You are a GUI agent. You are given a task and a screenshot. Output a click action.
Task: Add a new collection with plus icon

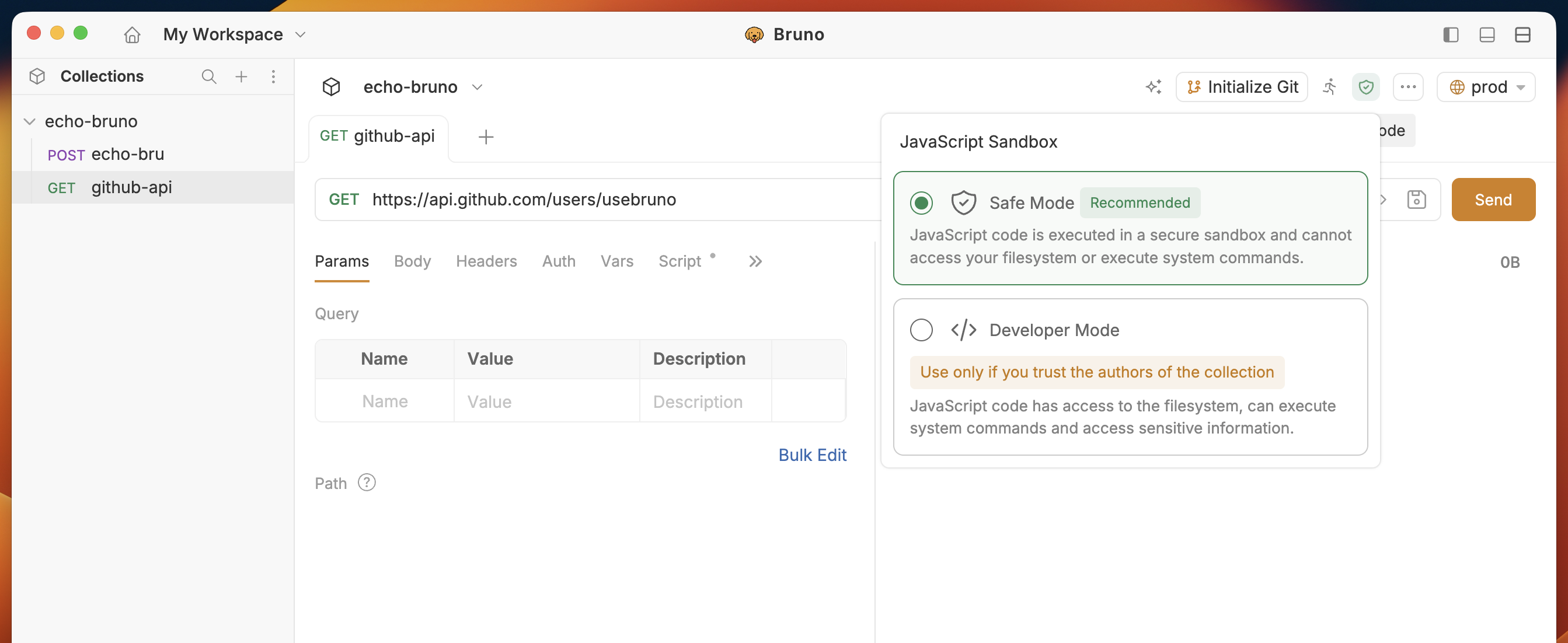[x=241, y=76]
